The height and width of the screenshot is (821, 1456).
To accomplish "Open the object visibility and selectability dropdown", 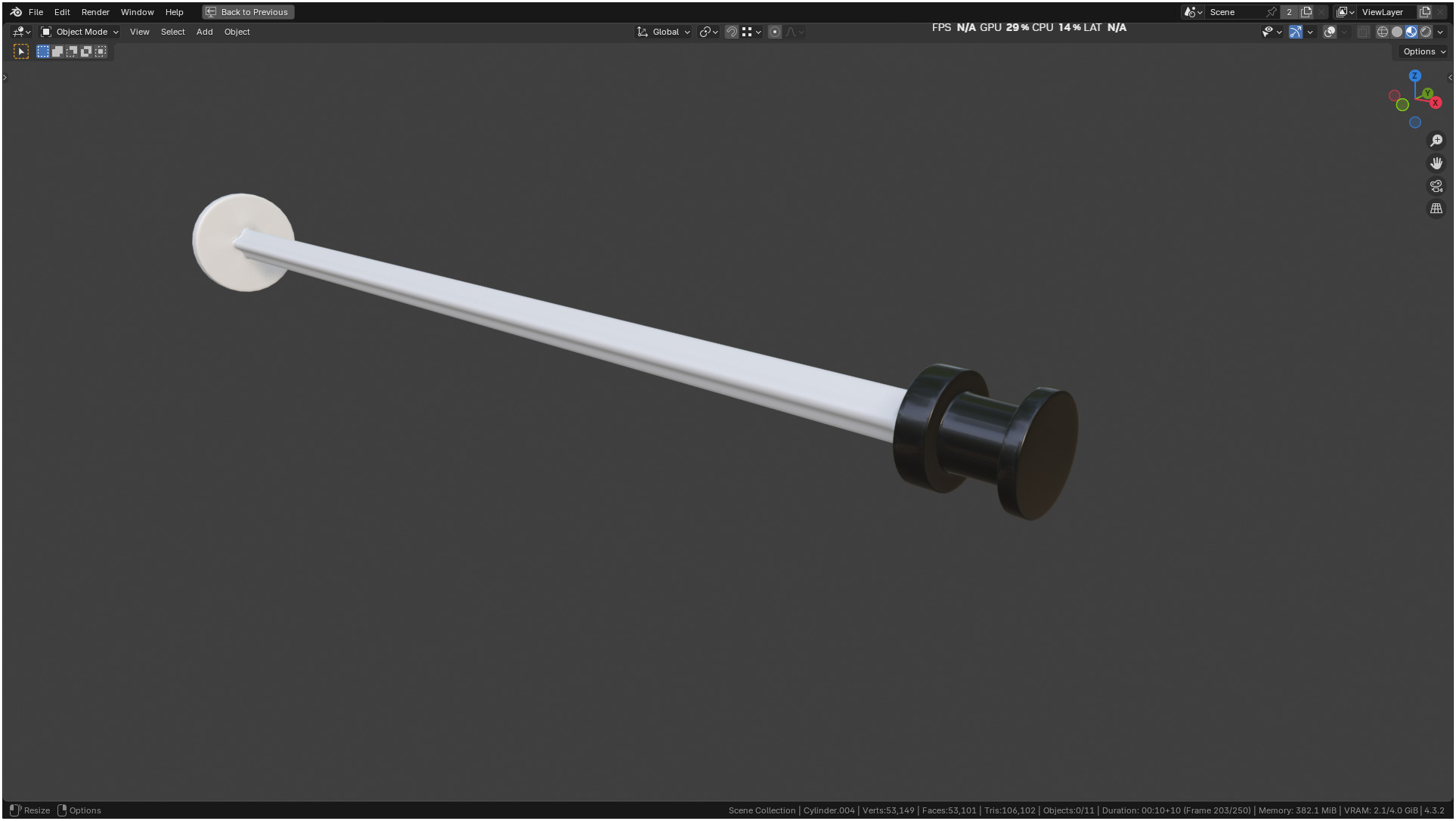I will click(x=1272, y=32).
